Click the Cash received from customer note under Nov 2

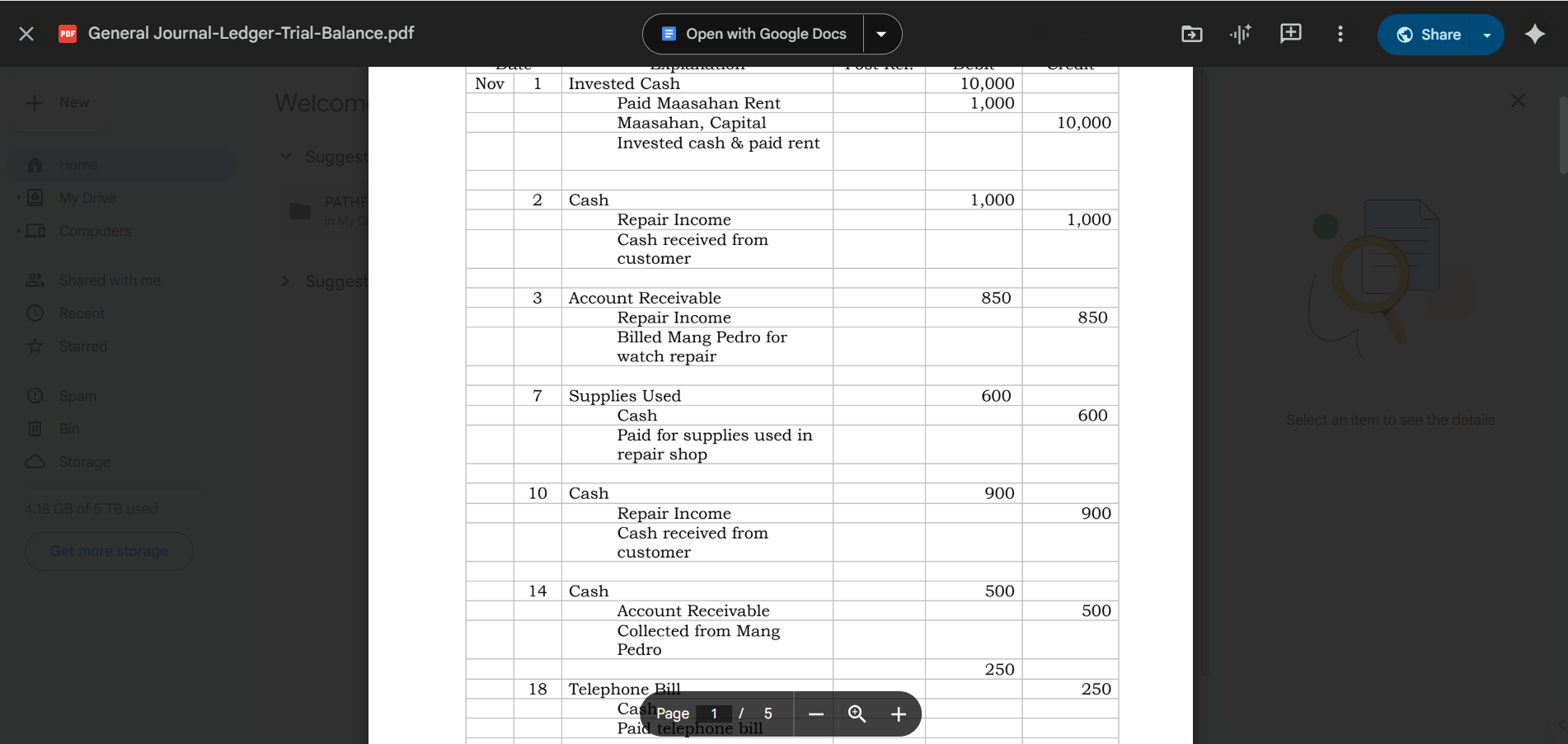tap(692, 249)
